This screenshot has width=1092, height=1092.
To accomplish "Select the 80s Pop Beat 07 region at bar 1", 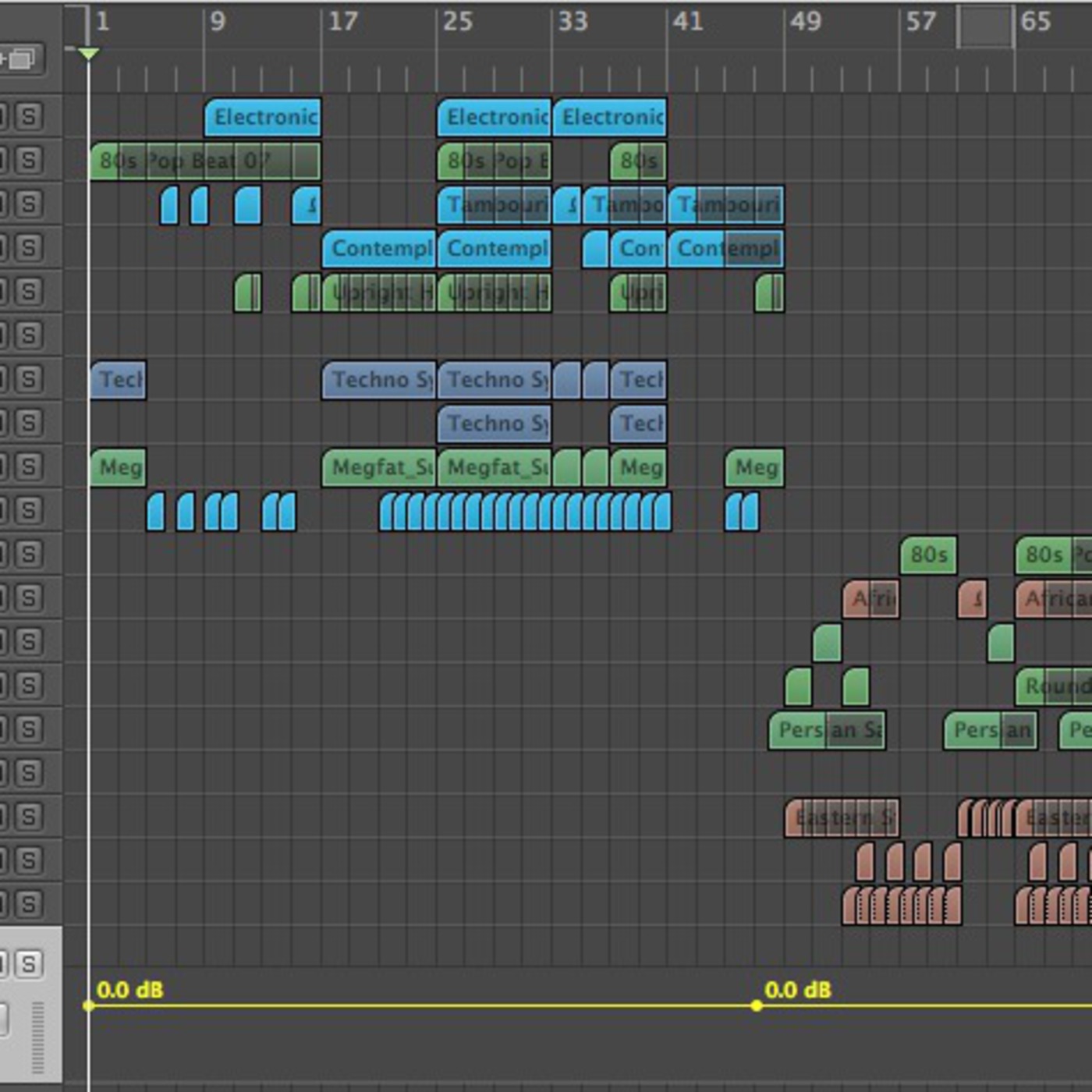I will point(204,161).
